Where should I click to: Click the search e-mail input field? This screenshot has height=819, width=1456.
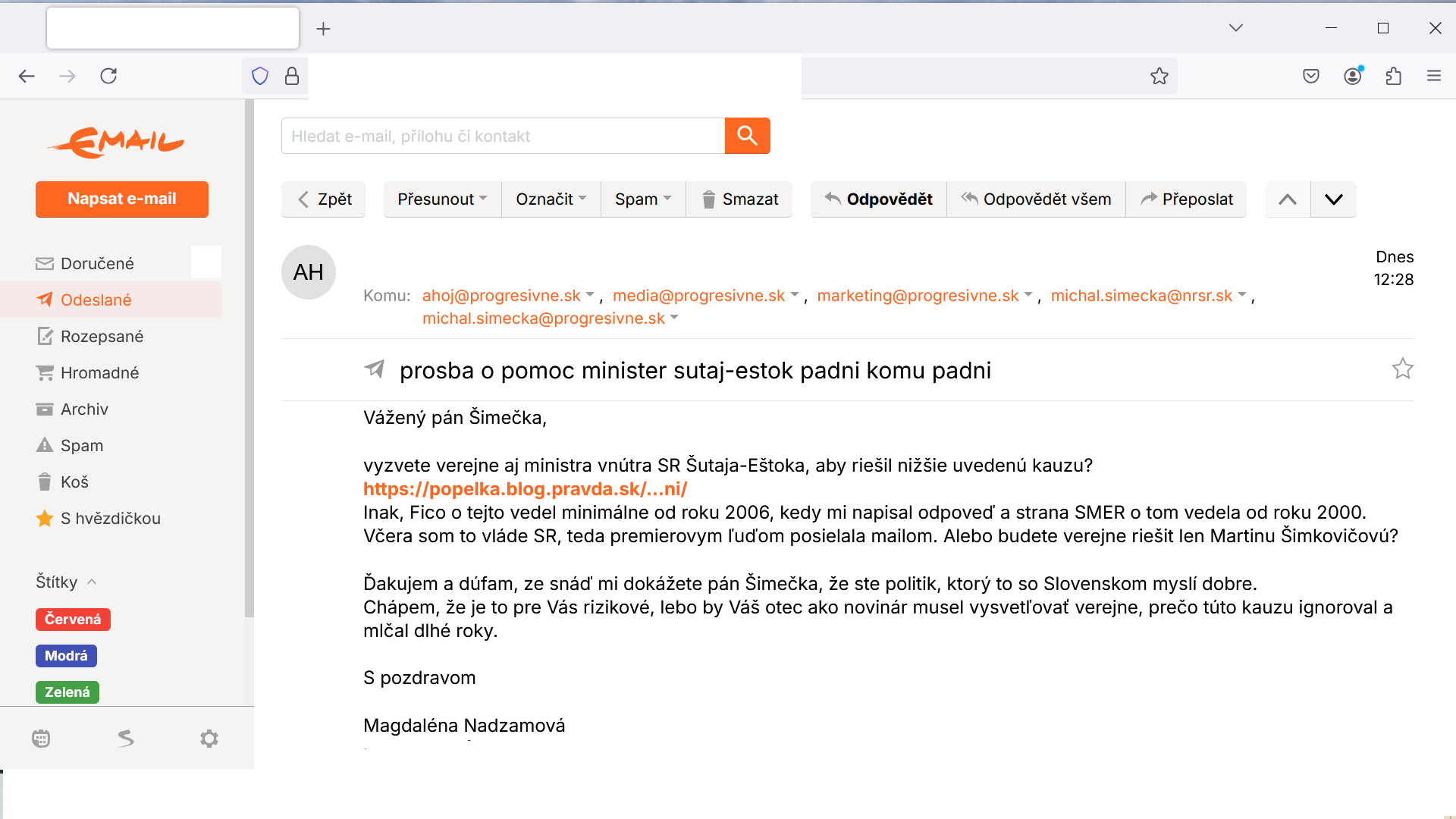502,136
